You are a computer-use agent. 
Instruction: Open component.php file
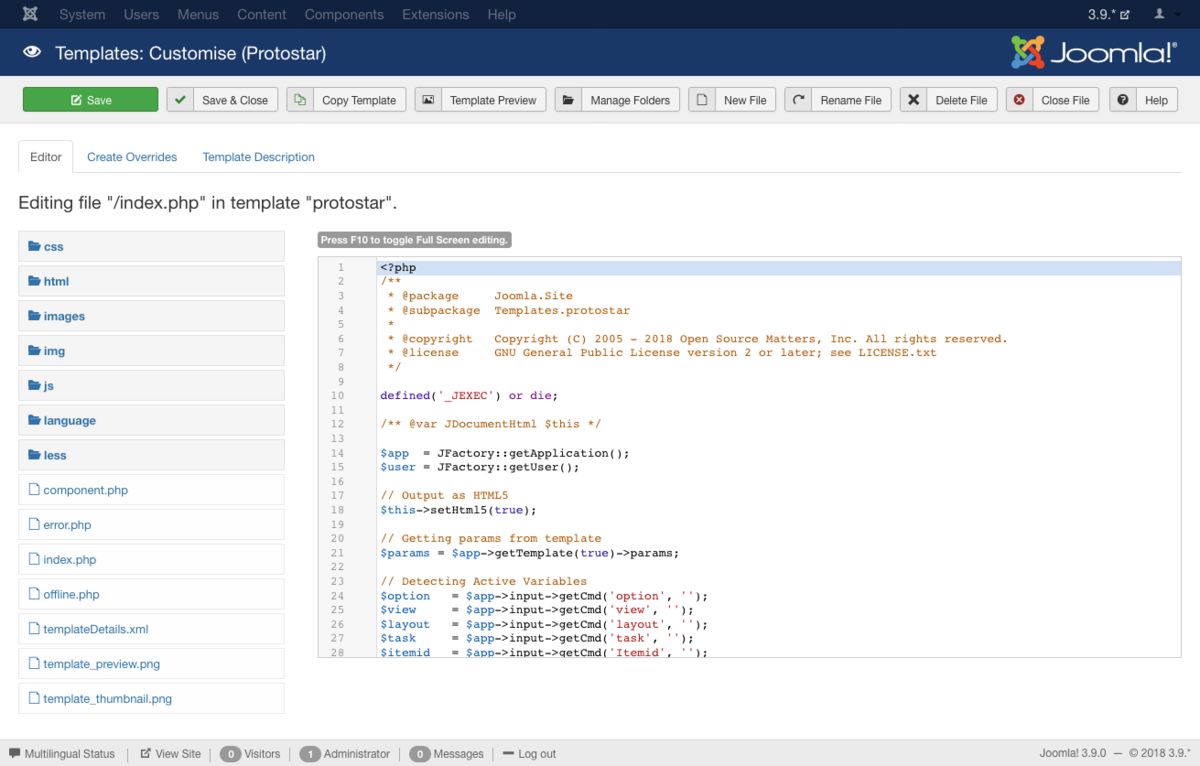pos(151,490)
